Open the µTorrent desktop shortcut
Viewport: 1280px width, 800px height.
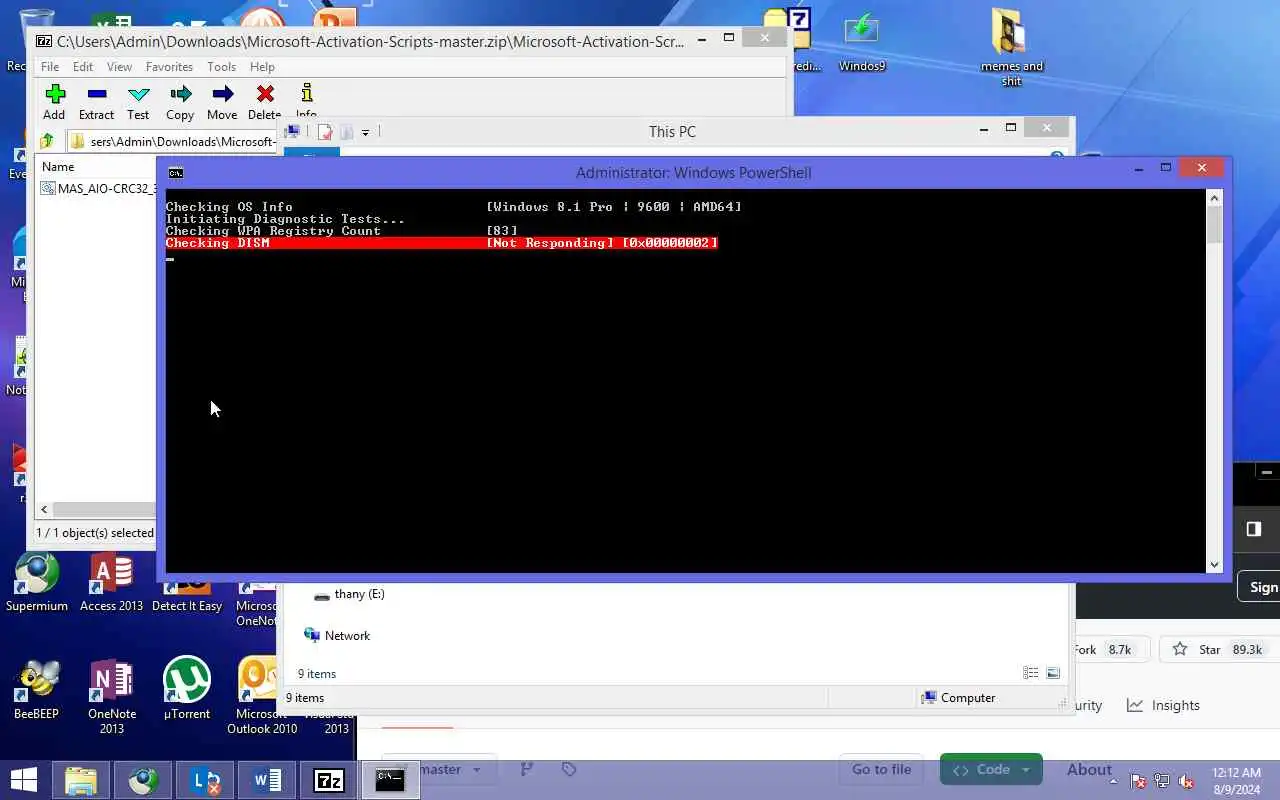pos(187,689)
